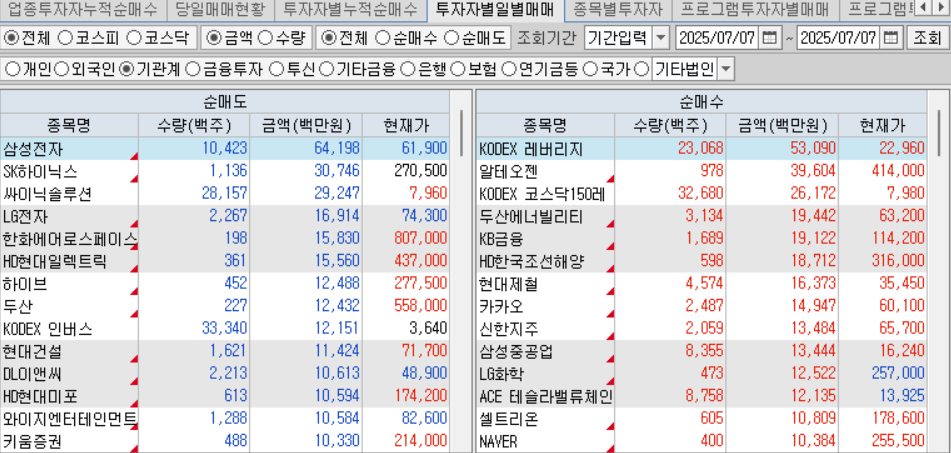
Task: Switch to 종목별투자자 tab
Action: click(x=618, y=8)
